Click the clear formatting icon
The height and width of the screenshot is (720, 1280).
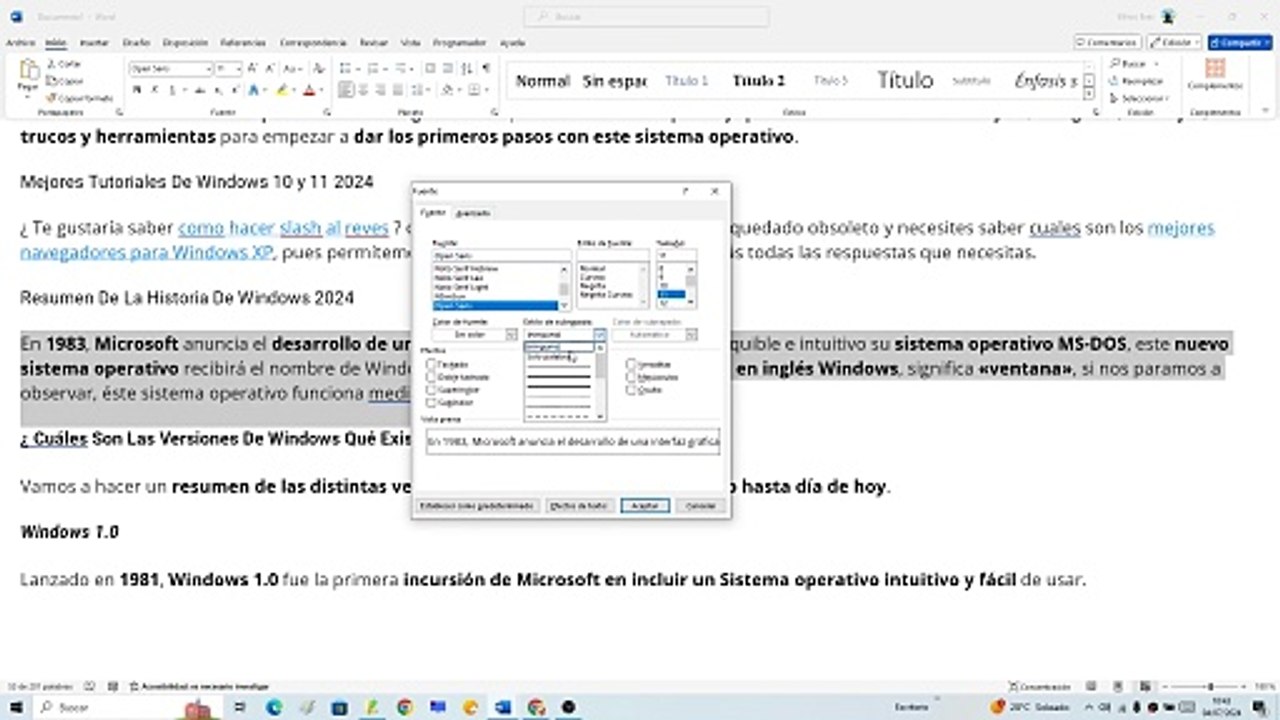(319, 68)
